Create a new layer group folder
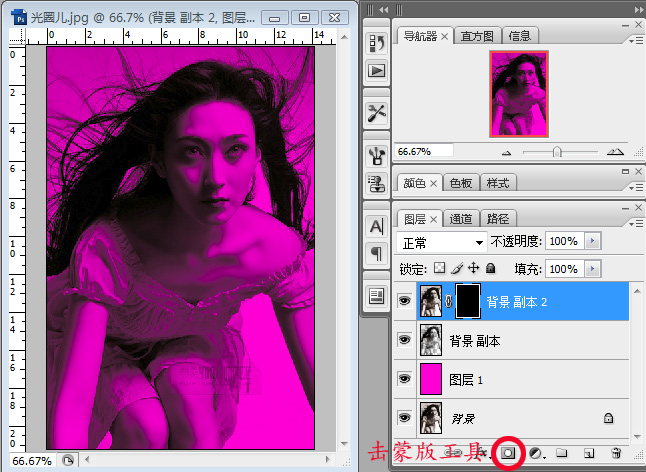 (562, 453)
